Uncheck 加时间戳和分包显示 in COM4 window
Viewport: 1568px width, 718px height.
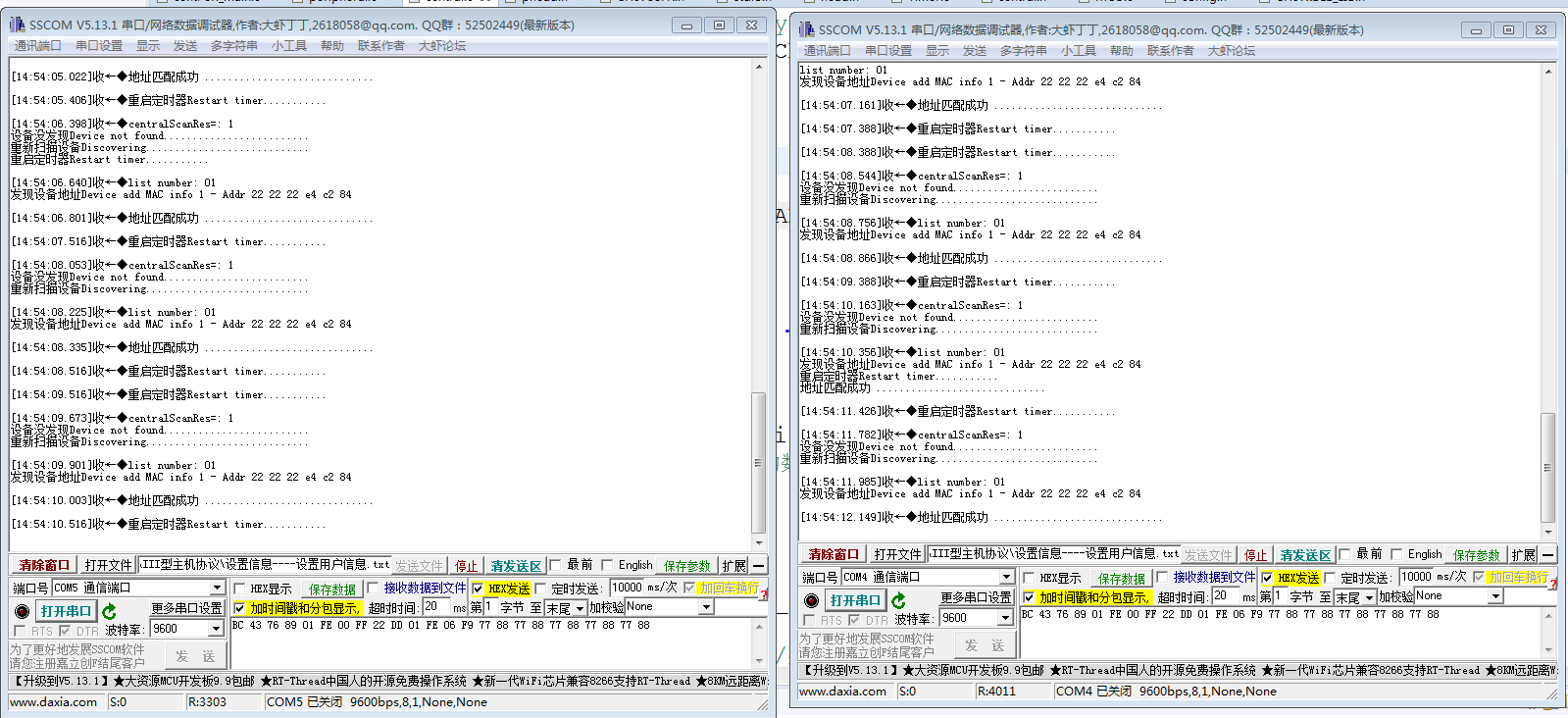[x=1029, y=597]
